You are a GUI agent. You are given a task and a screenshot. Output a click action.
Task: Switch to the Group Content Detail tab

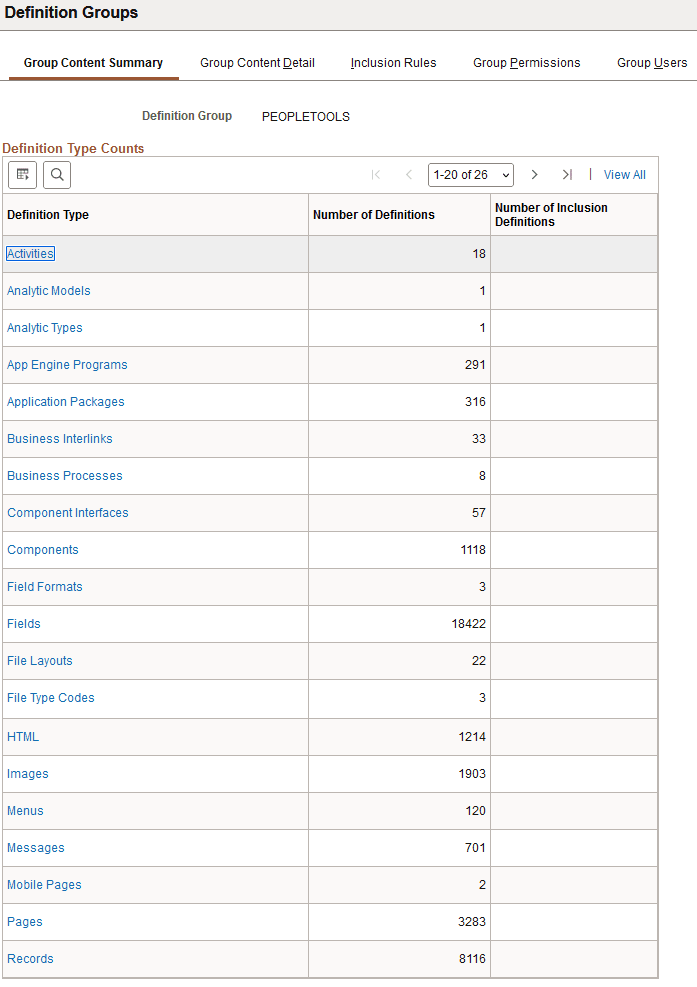click(x=257, y=62)
